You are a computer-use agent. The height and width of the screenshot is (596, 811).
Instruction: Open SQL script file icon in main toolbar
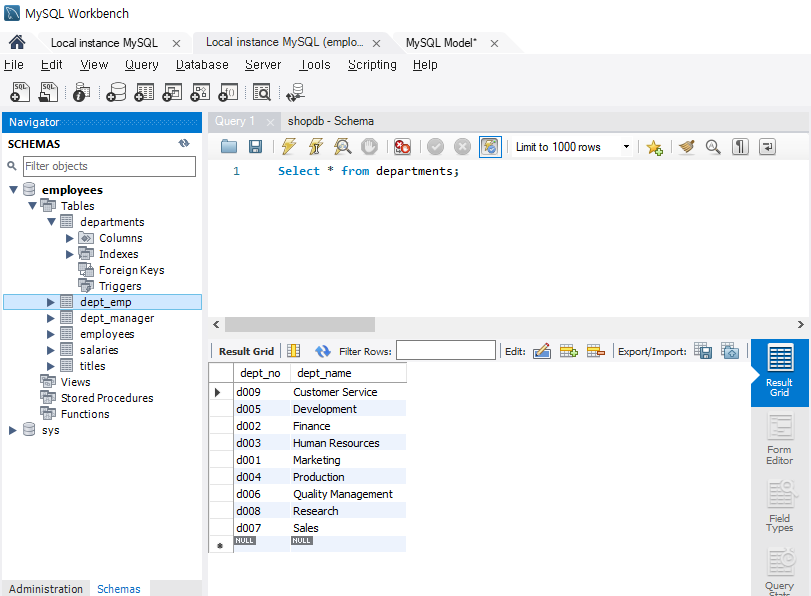click(x=48, y=92)
